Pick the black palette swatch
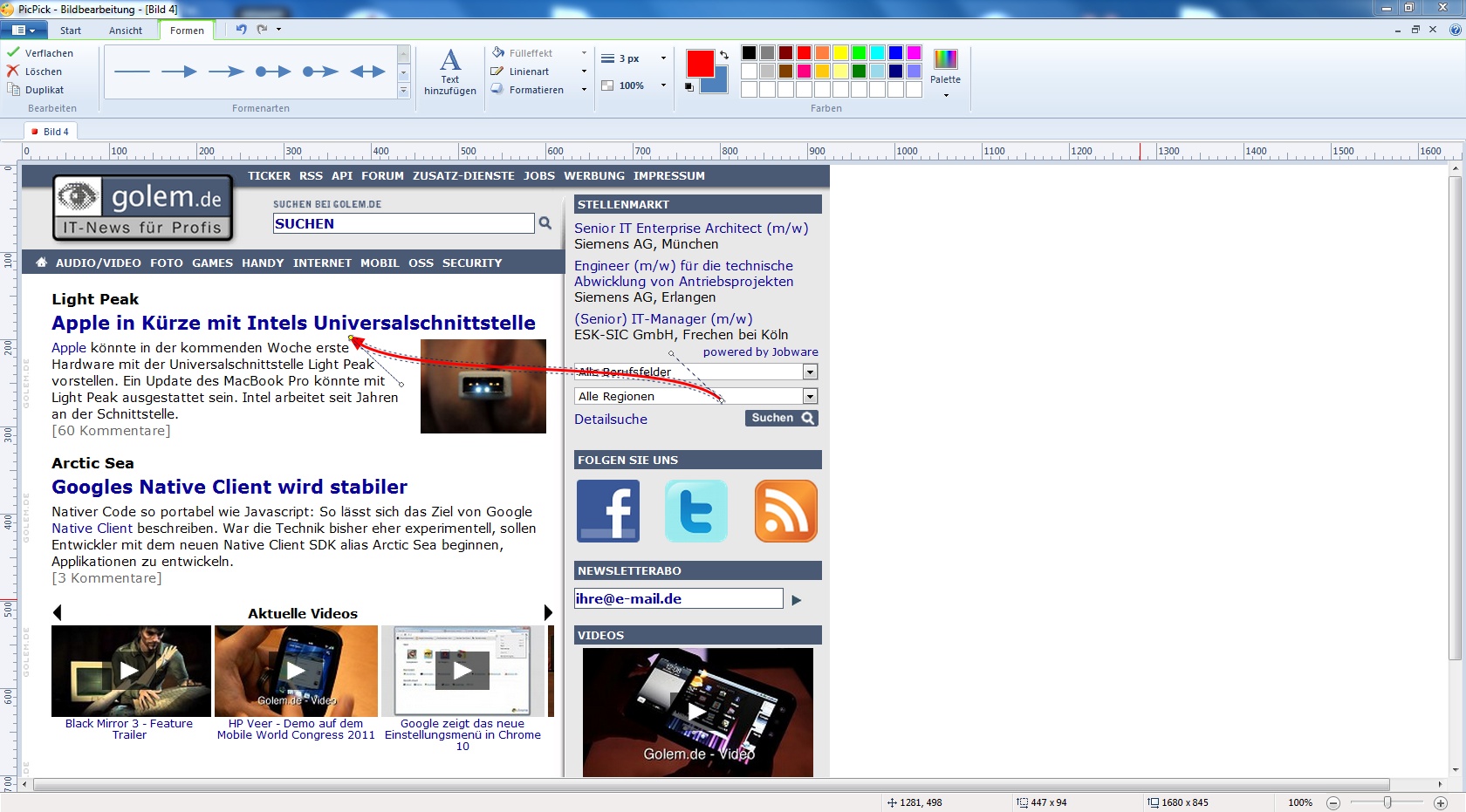Viewport: 1466px width, 812px height. pos(749,53)
